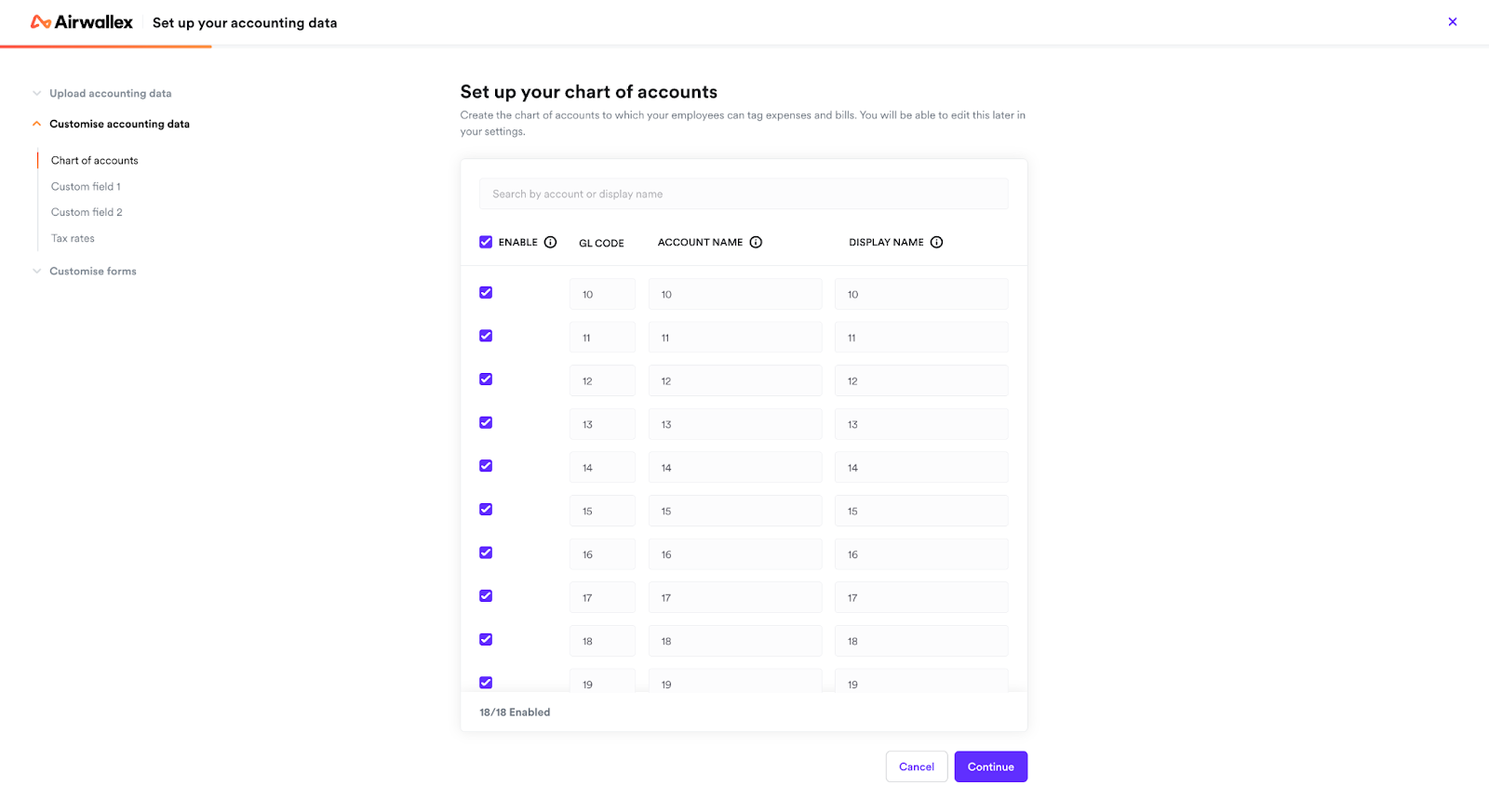Edit the display name field for 16
Image resolution: width=1489 pixels, height=812 pixels.
tap(921, 554)
